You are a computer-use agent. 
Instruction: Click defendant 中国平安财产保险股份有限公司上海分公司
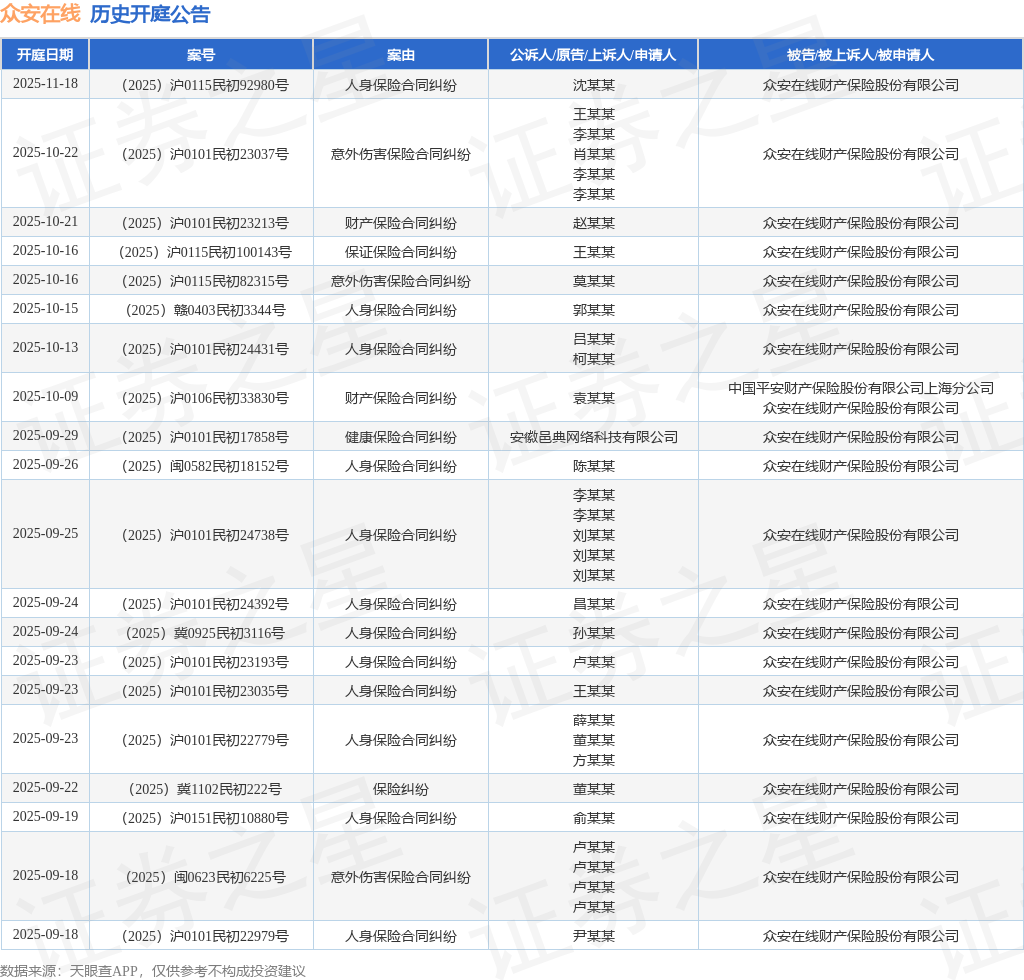click(861, 388)
